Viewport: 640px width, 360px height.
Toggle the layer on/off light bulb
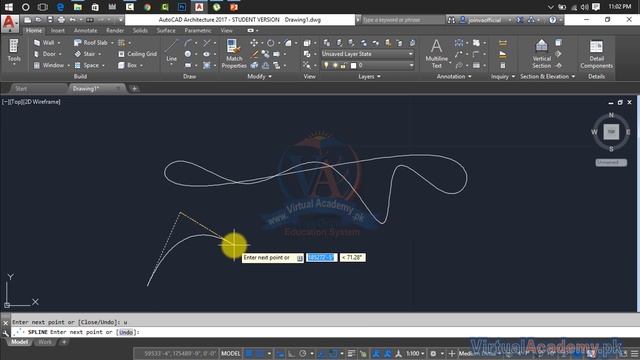point(326,65)
